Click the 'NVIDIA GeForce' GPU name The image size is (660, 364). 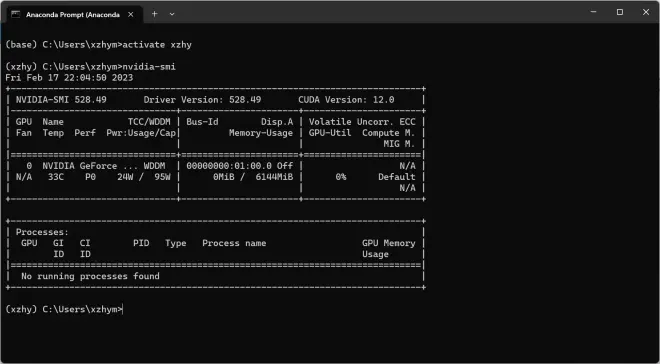80,166
